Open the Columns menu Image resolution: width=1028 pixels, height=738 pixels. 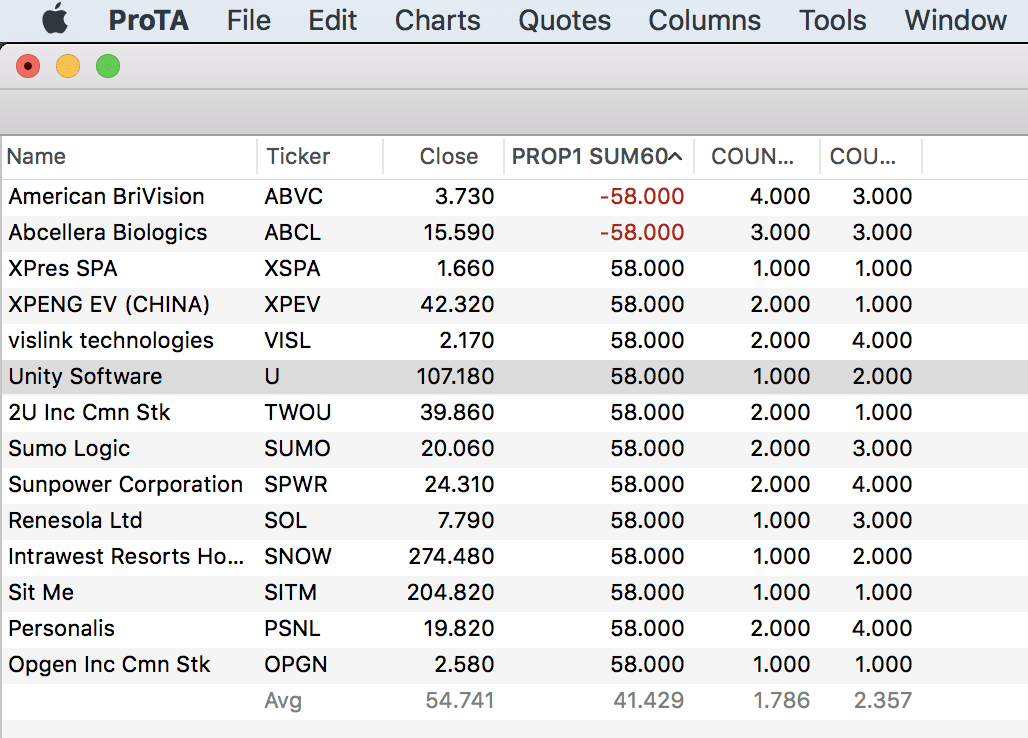[x=704, y=20]
